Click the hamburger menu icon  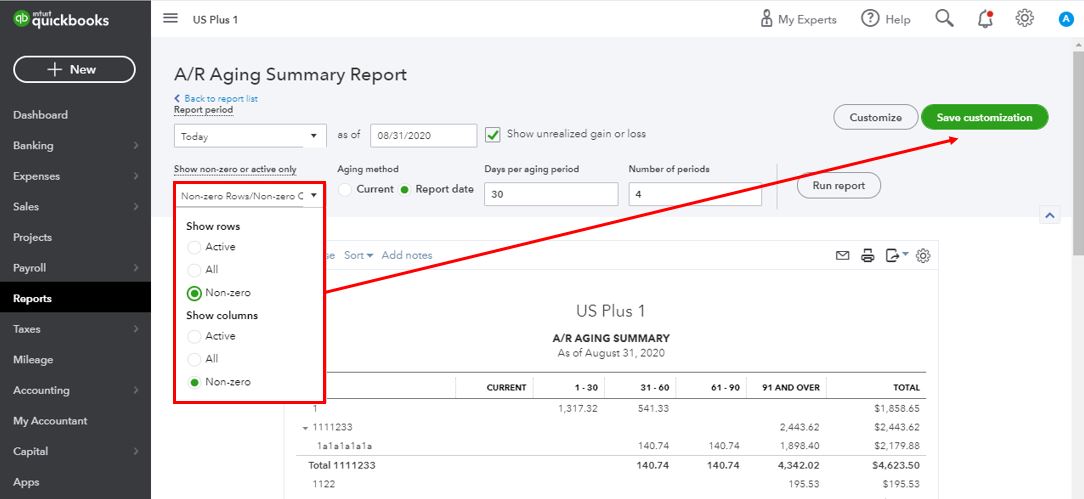pos(170,19)
